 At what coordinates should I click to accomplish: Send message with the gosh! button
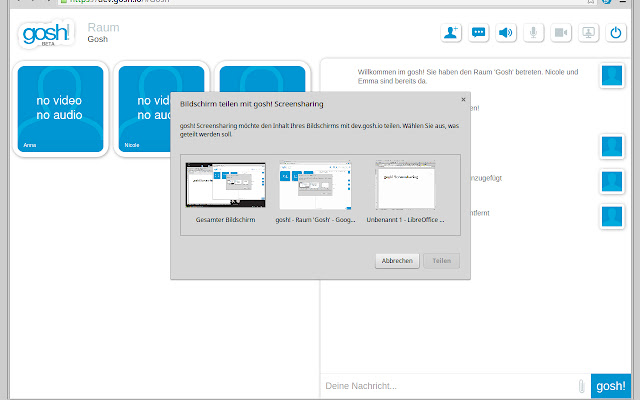tap(611, 386)
